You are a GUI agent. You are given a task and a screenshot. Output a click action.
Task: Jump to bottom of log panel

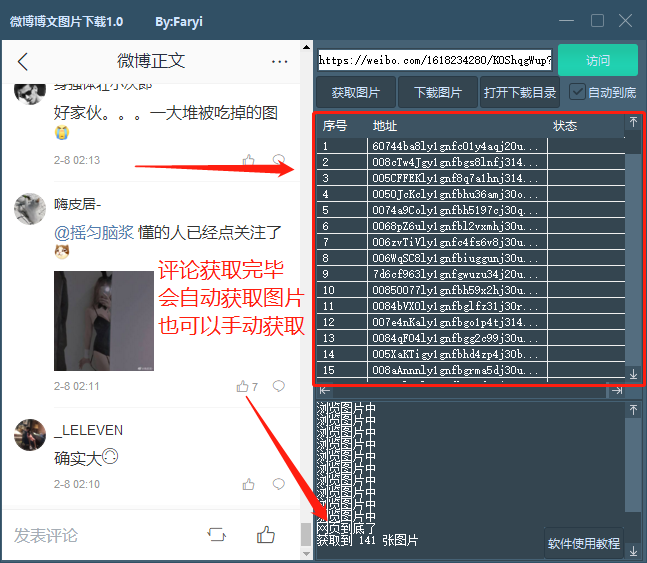pos(633,551)
